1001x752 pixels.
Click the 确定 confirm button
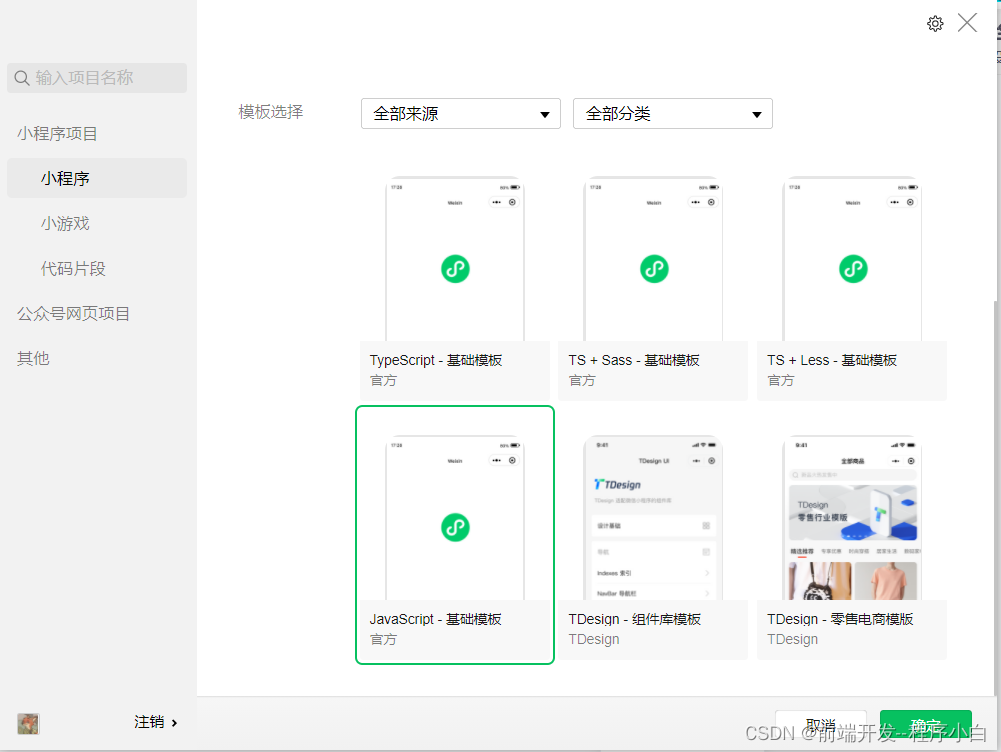click(926, 726)
